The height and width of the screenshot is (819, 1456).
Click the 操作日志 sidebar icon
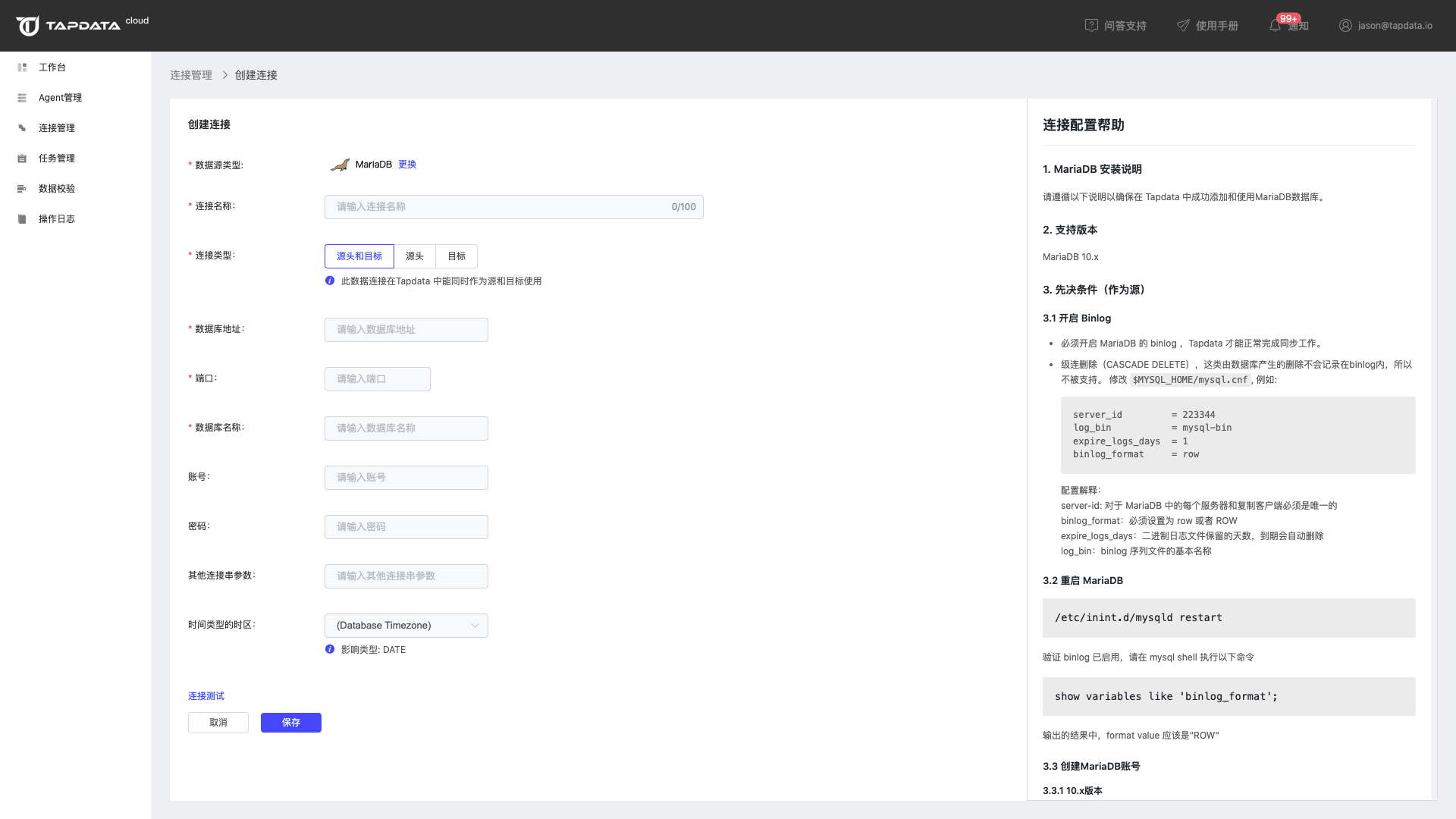tap(22, 219)
